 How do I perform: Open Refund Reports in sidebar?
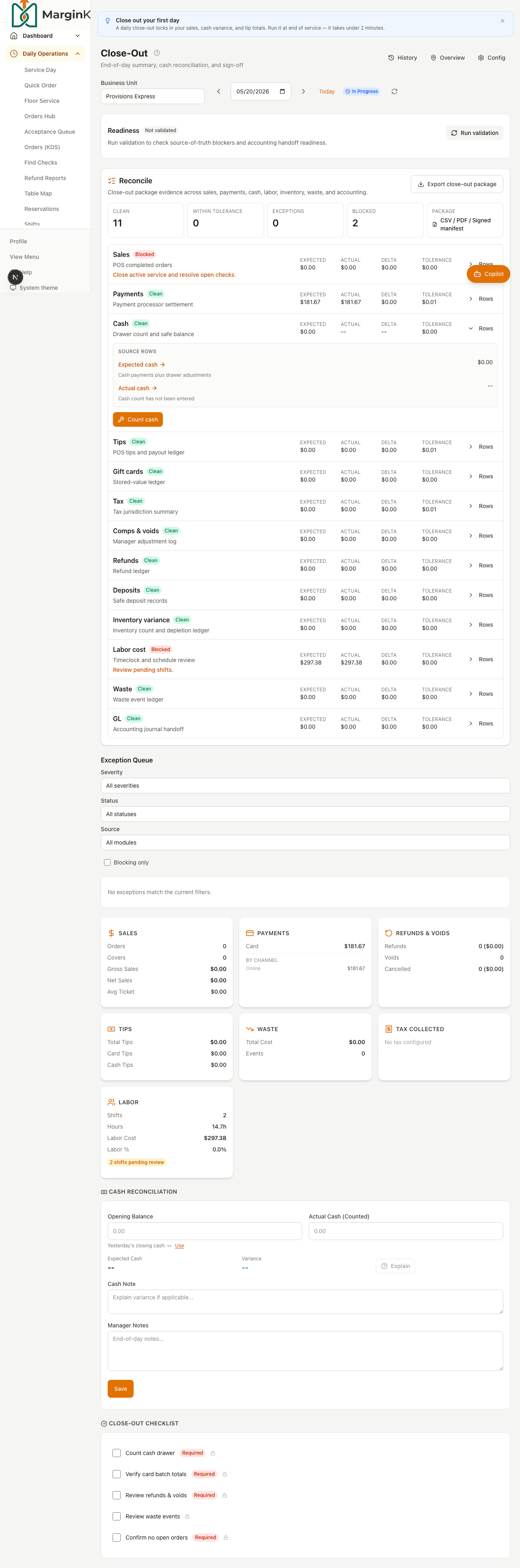(x=45, y=178)
